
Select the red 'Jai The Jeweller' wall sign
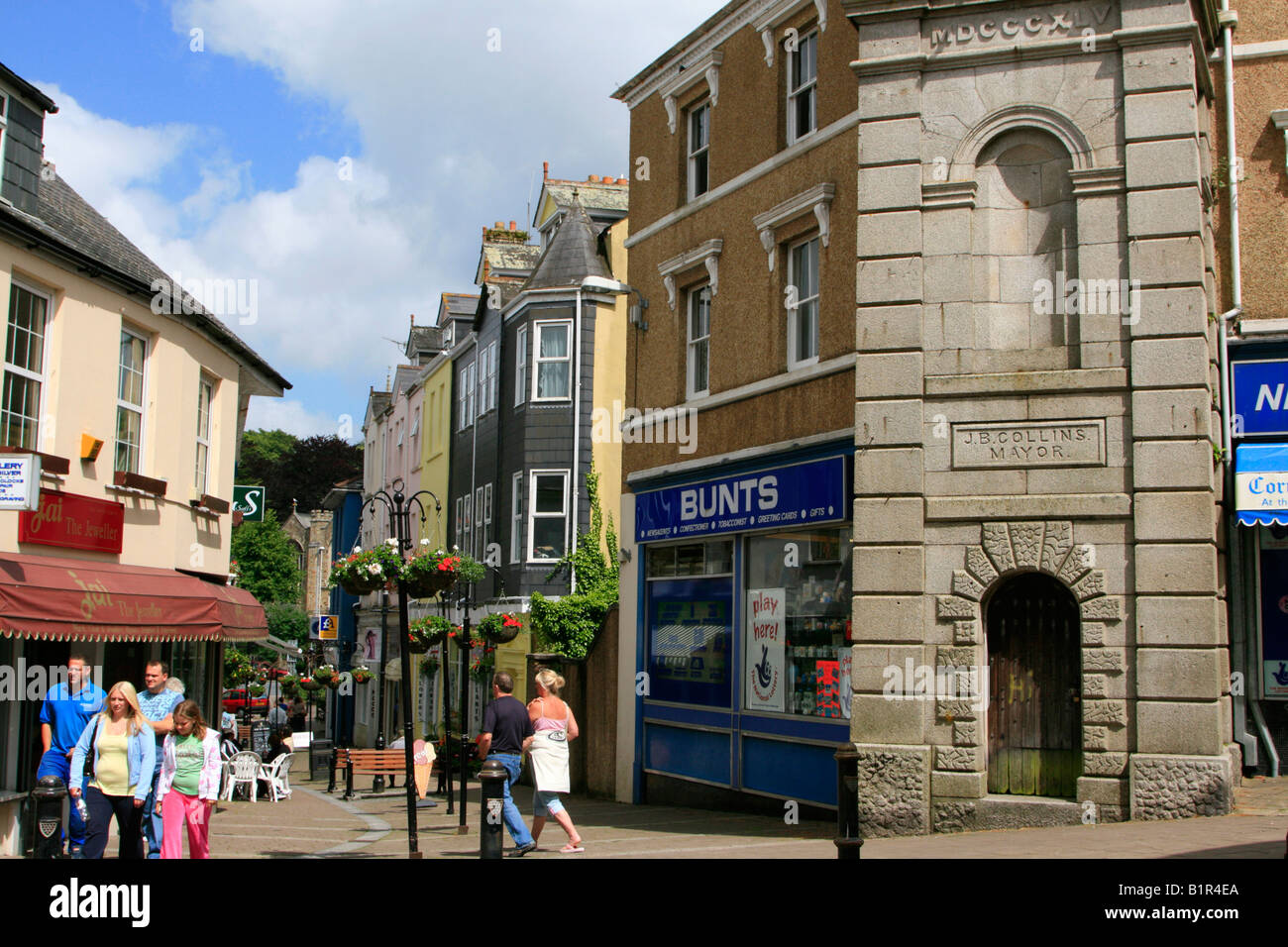pyautogui.click(x=71, y=522)
